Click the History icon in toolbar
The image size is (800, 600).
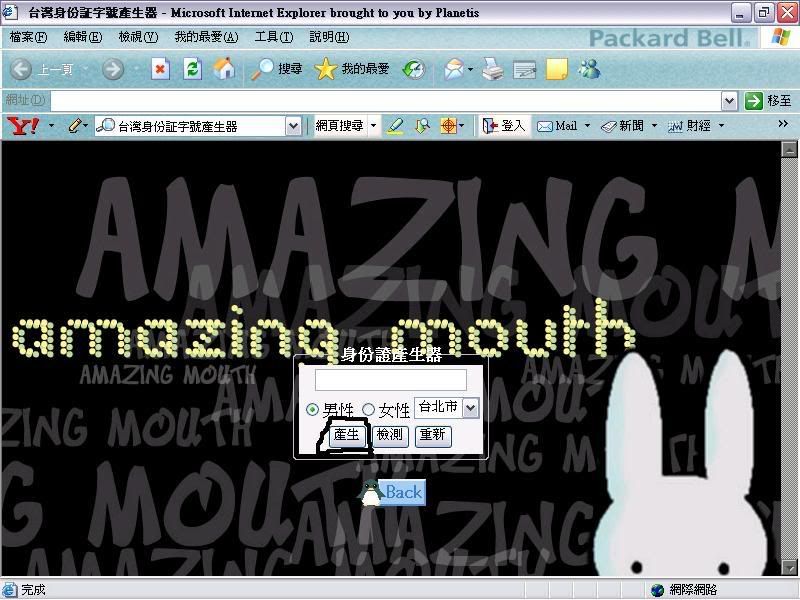(413, 69)
